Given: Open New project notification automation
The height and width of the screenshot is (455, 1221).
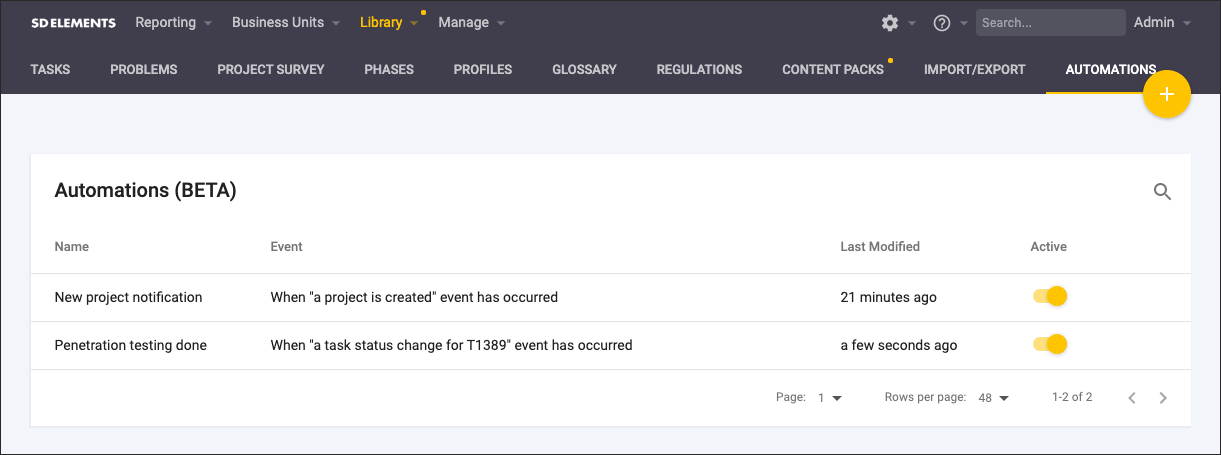Looking at the screenshot, I should coord(128,297).
